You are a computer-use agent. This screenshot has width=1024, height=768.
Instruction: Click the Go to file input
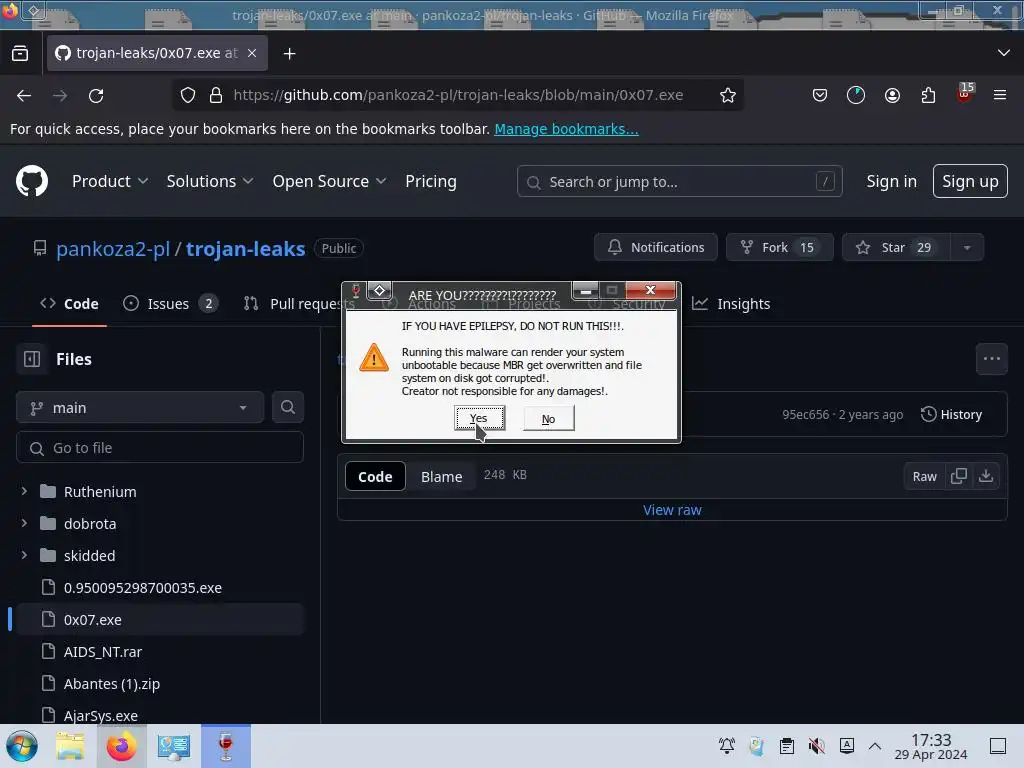[160, 448]
